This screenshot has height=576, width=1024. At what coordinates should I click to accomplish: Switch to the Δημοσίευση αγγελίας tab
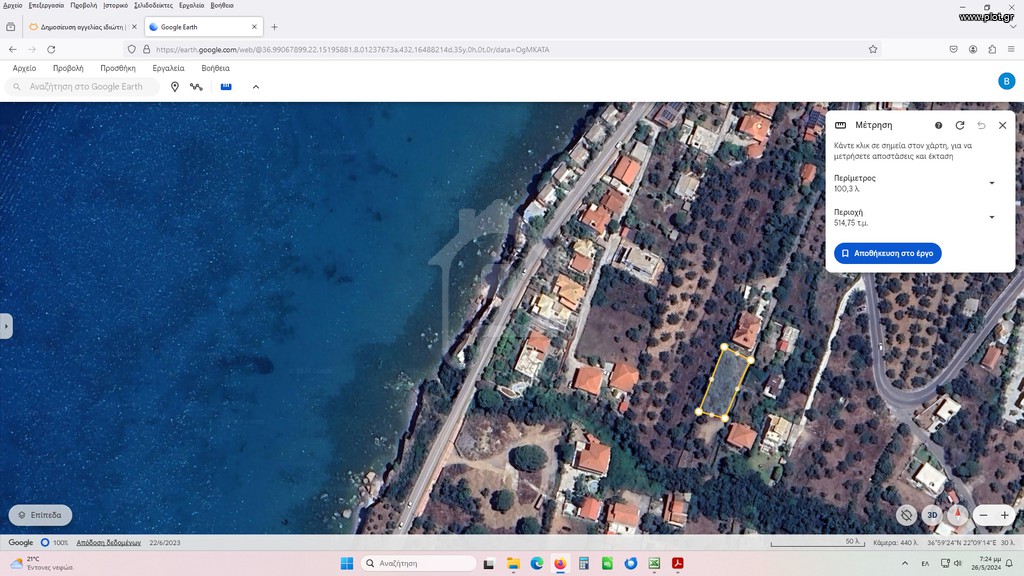click(x=82, y=27)
